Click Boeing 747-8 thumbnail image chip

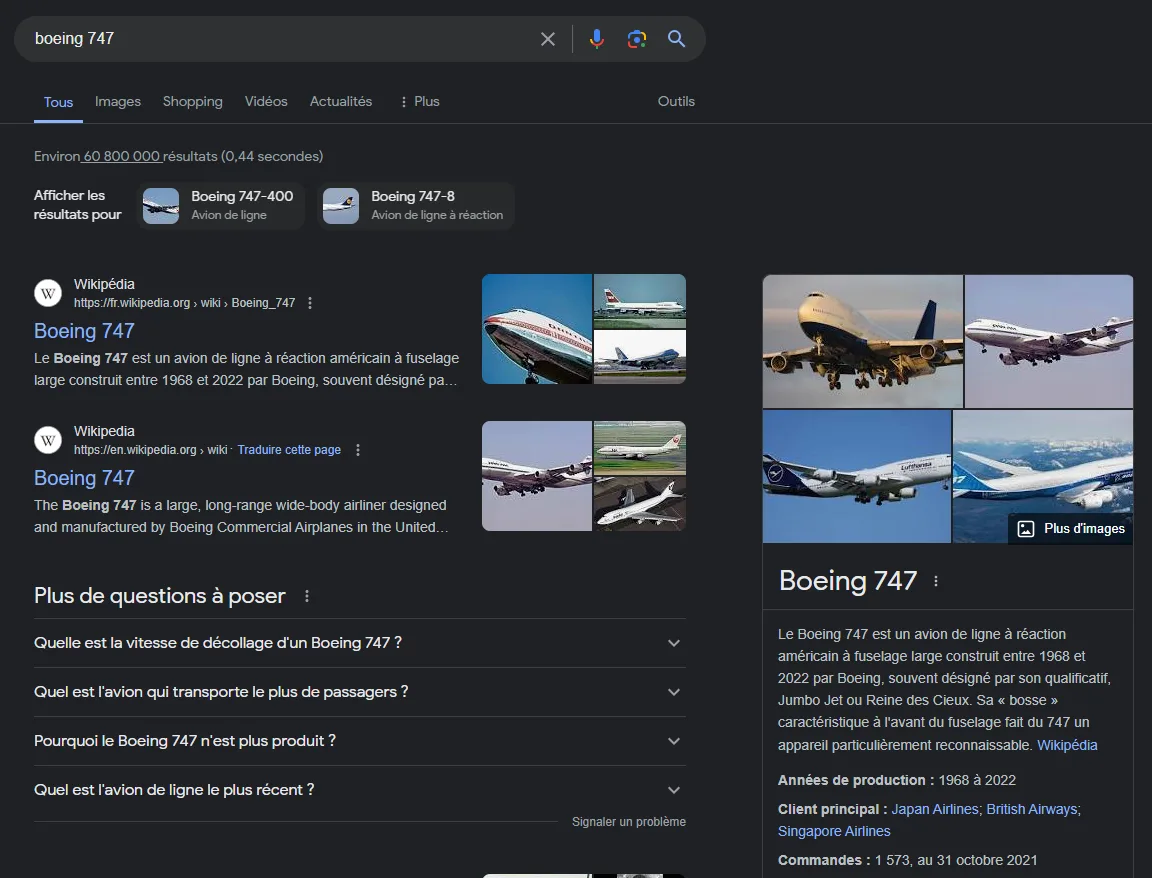[x=341, y=206]
